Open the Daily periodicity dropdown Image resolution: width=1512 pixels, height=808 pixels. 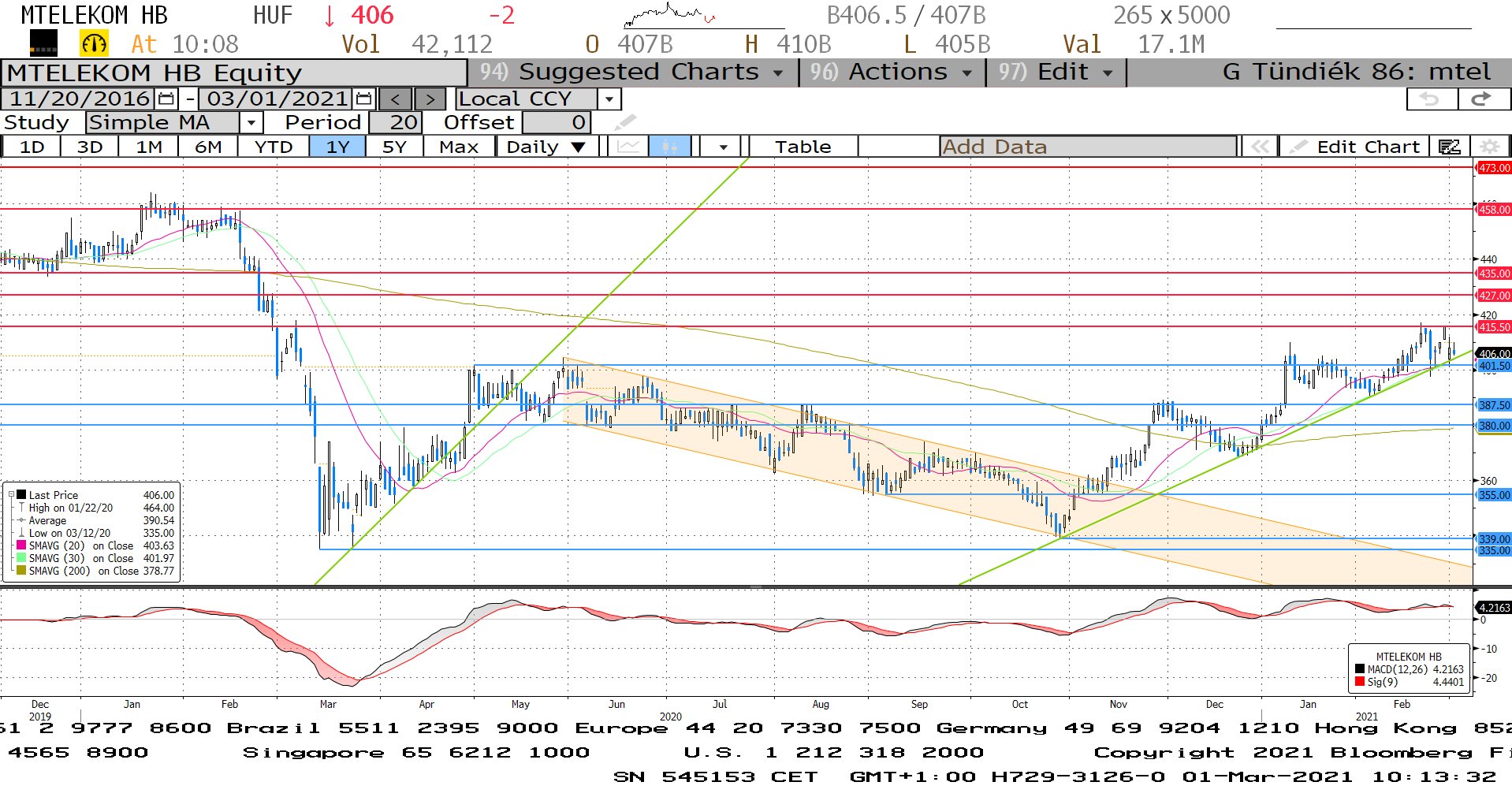tap(545, 147)
